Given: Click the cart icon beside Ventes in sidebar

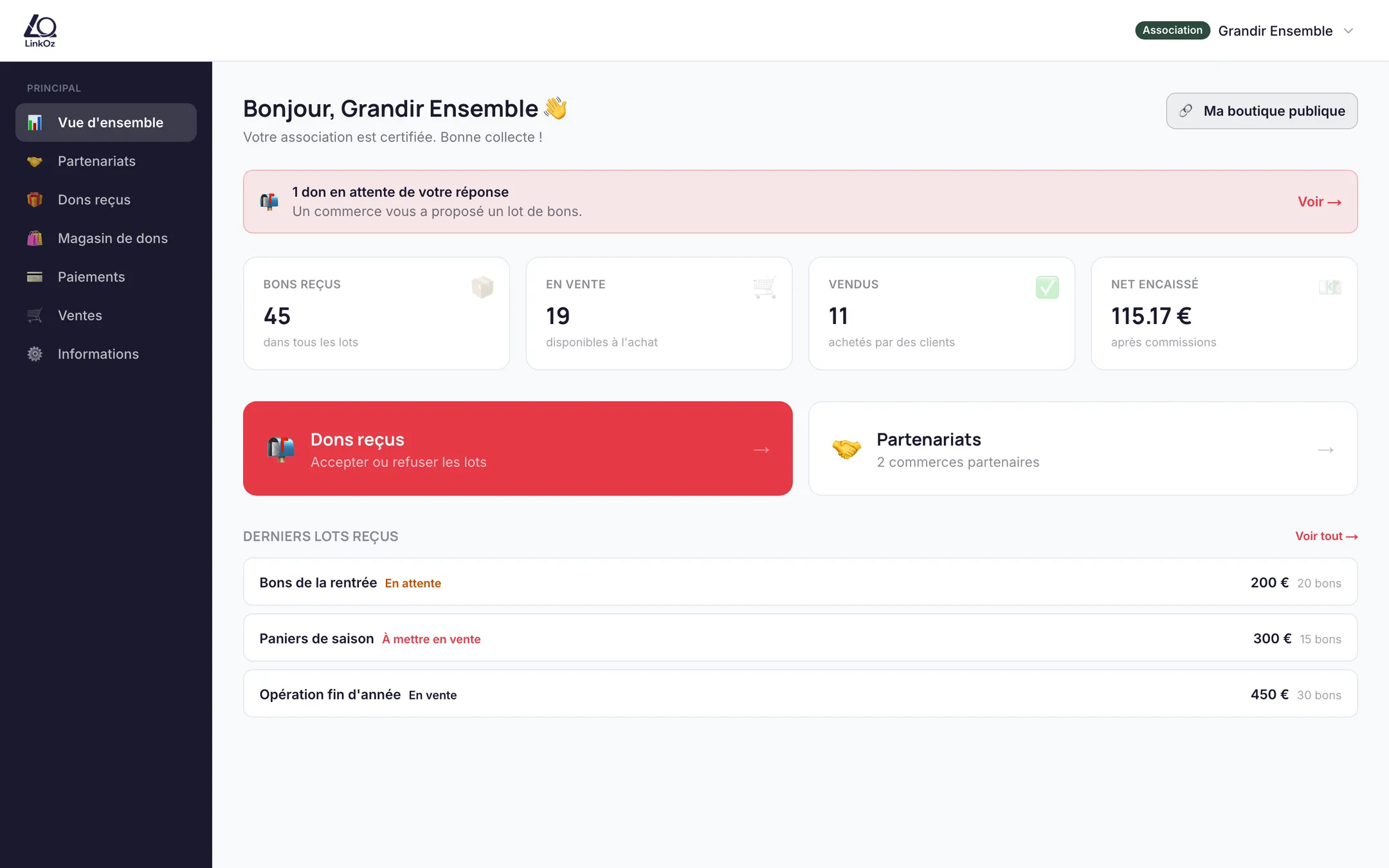Looking at the screenshot, I should click(35, 316).
